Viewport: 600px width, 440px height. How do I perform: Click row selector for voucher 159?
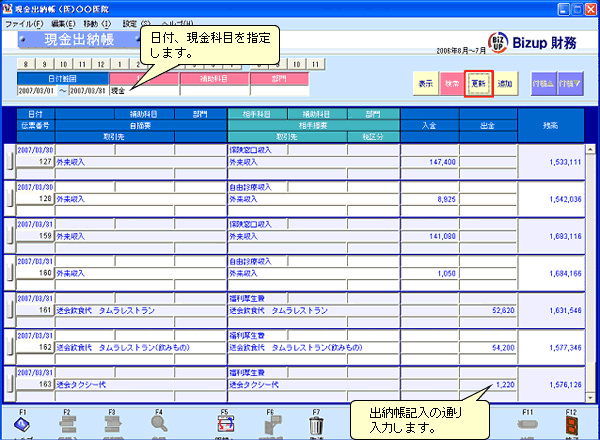click(x=10, y=236)
